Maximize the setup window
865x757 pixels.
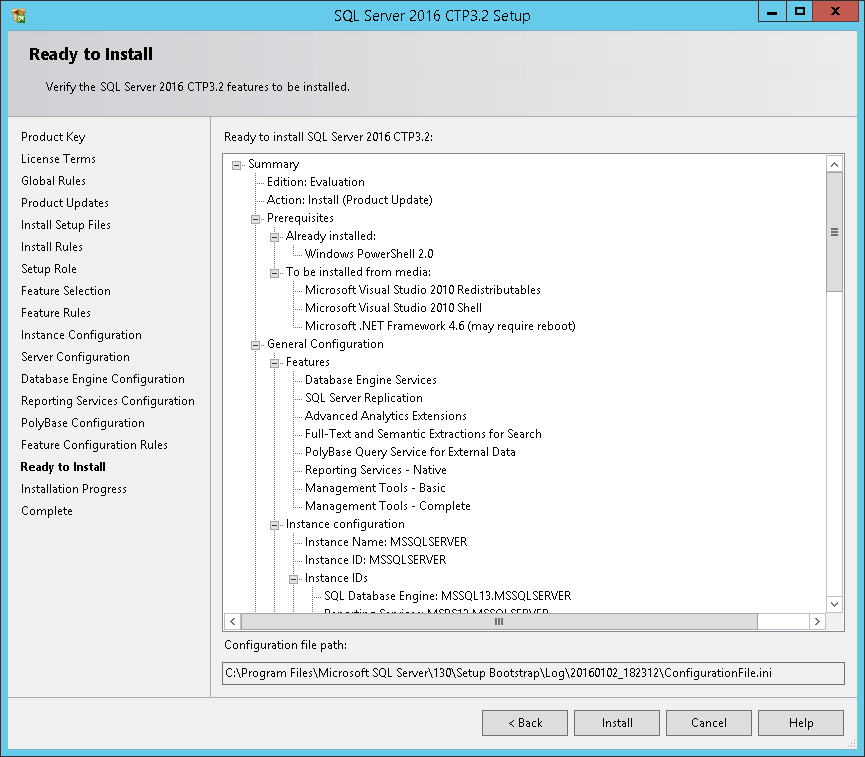pyautogui.click(x=799, y=12)
